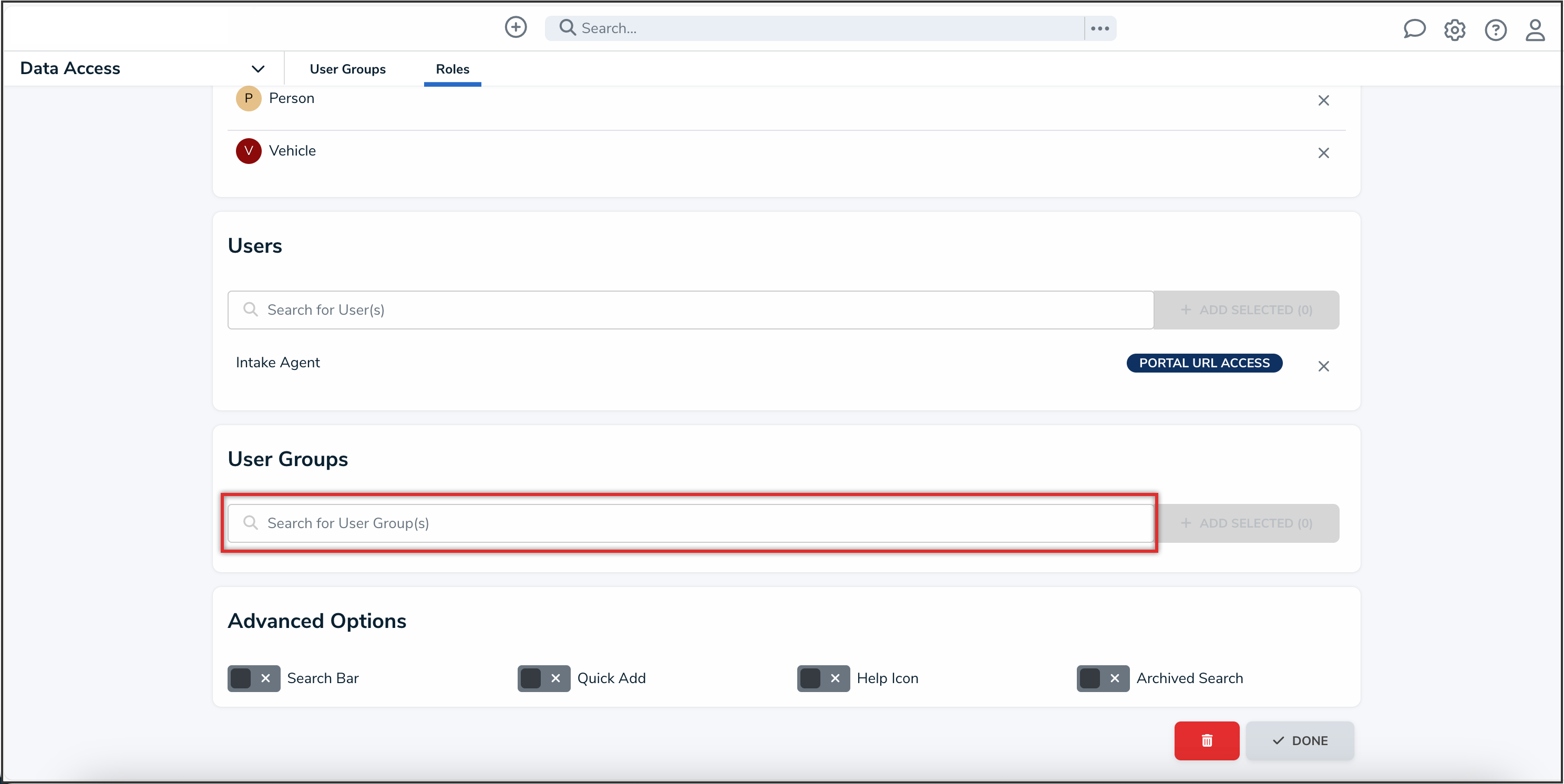Switch to the User Groups tab
Screen dimensions: 1564x784
(347, 69)
